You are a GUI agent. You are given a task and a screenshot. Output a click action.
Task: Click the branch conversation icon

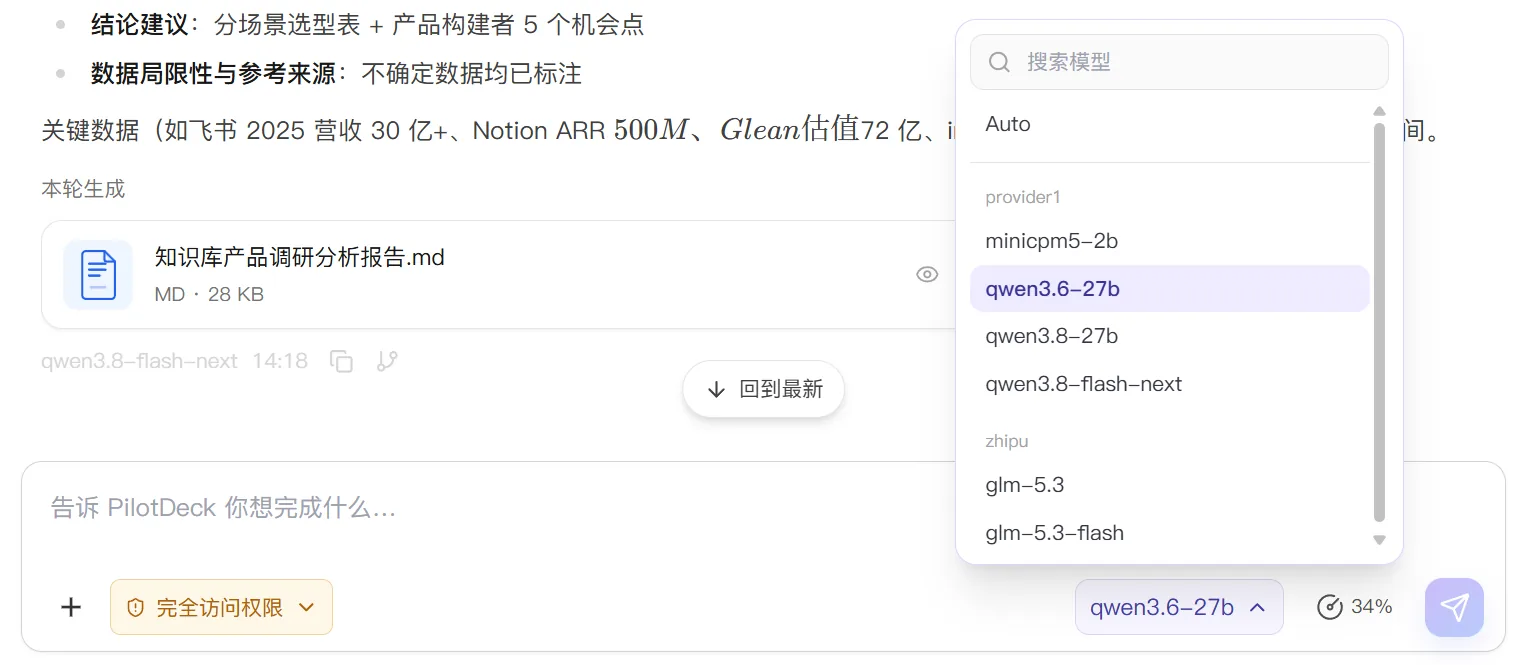coord(387,361)
